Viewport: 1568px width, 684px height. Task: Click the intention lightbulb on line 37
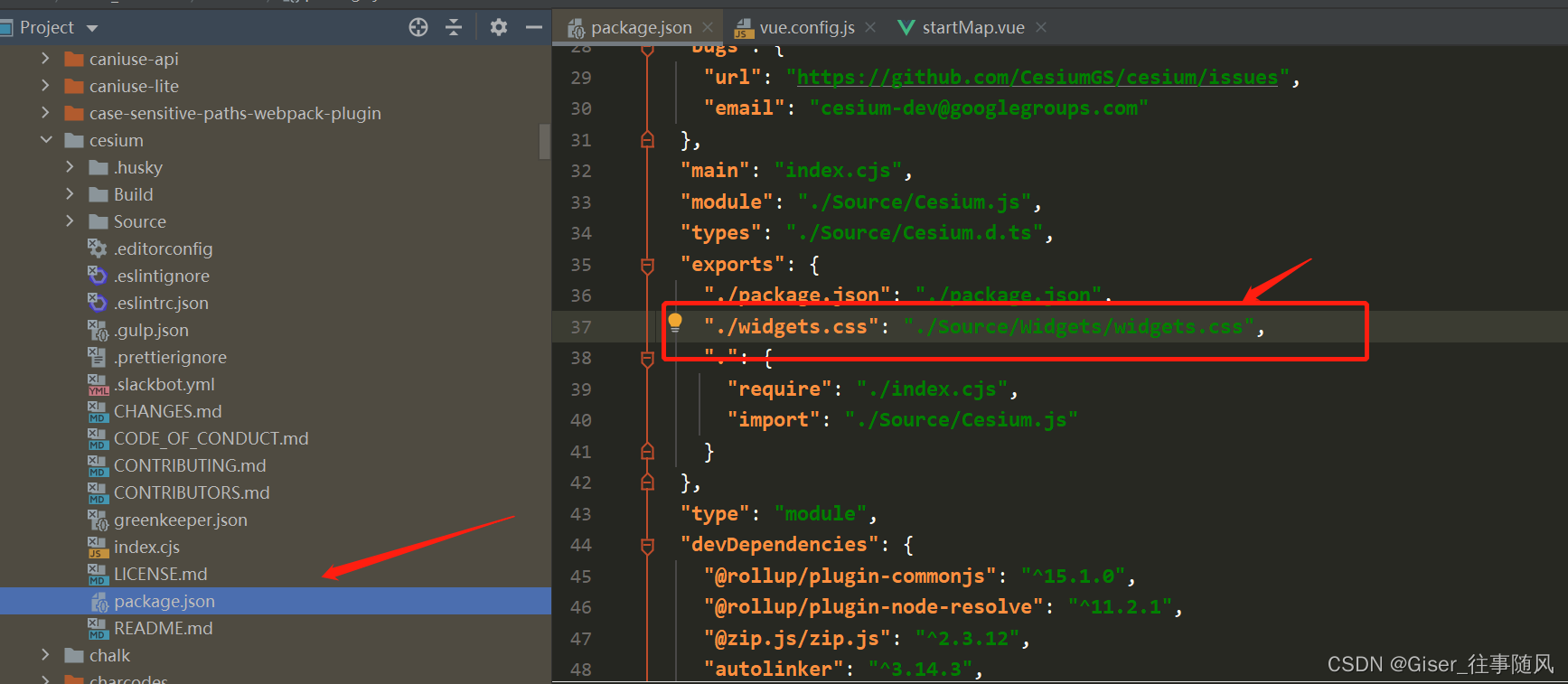[675, 322]
